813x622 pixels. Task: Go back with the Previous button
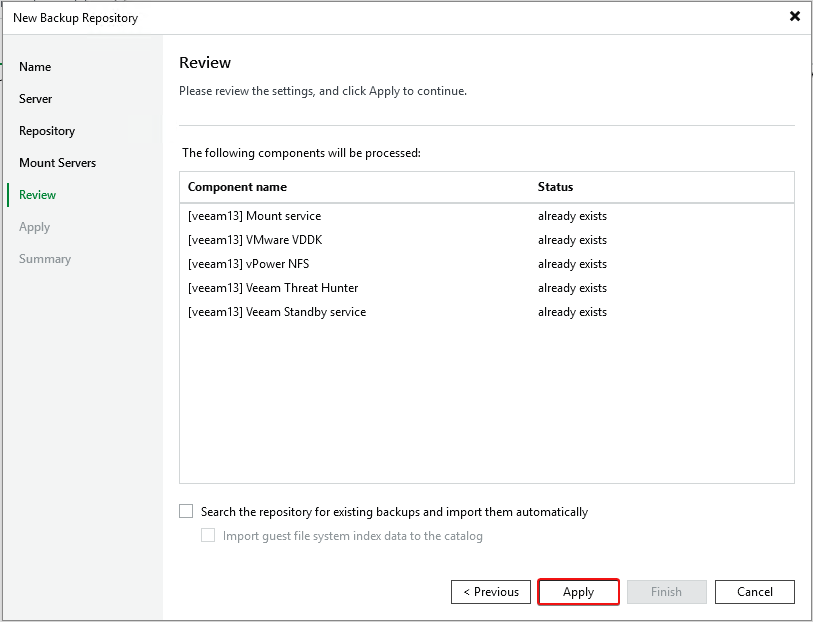coord(491,592)
